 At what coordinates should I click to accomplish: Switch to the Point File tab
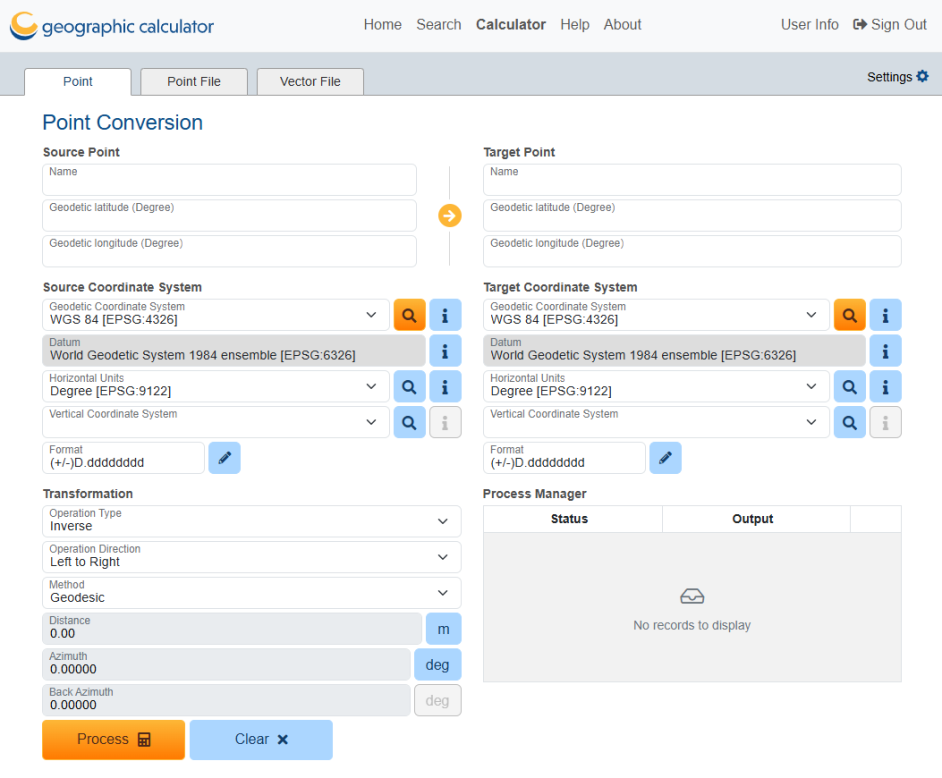pyautogui.click(x=194, y=82)
